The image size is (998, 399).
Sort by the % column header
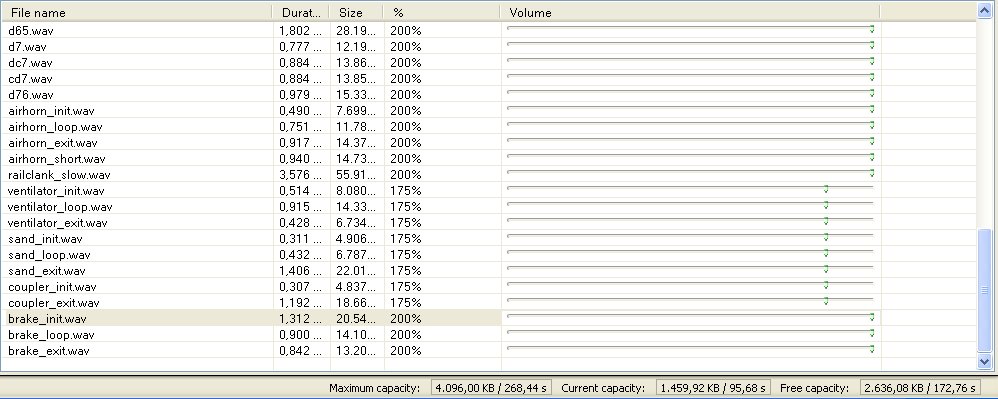tap(441, 12)
